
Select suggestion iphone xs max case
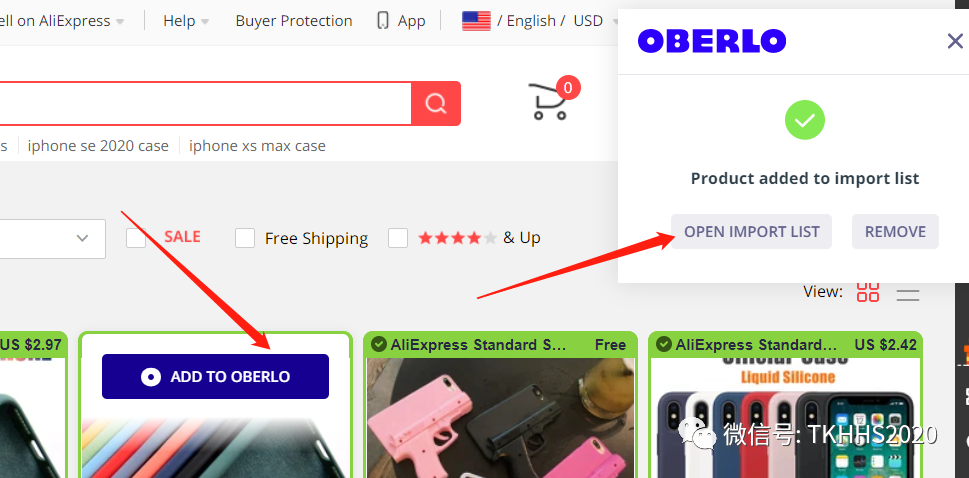click(x=257, y=146)
